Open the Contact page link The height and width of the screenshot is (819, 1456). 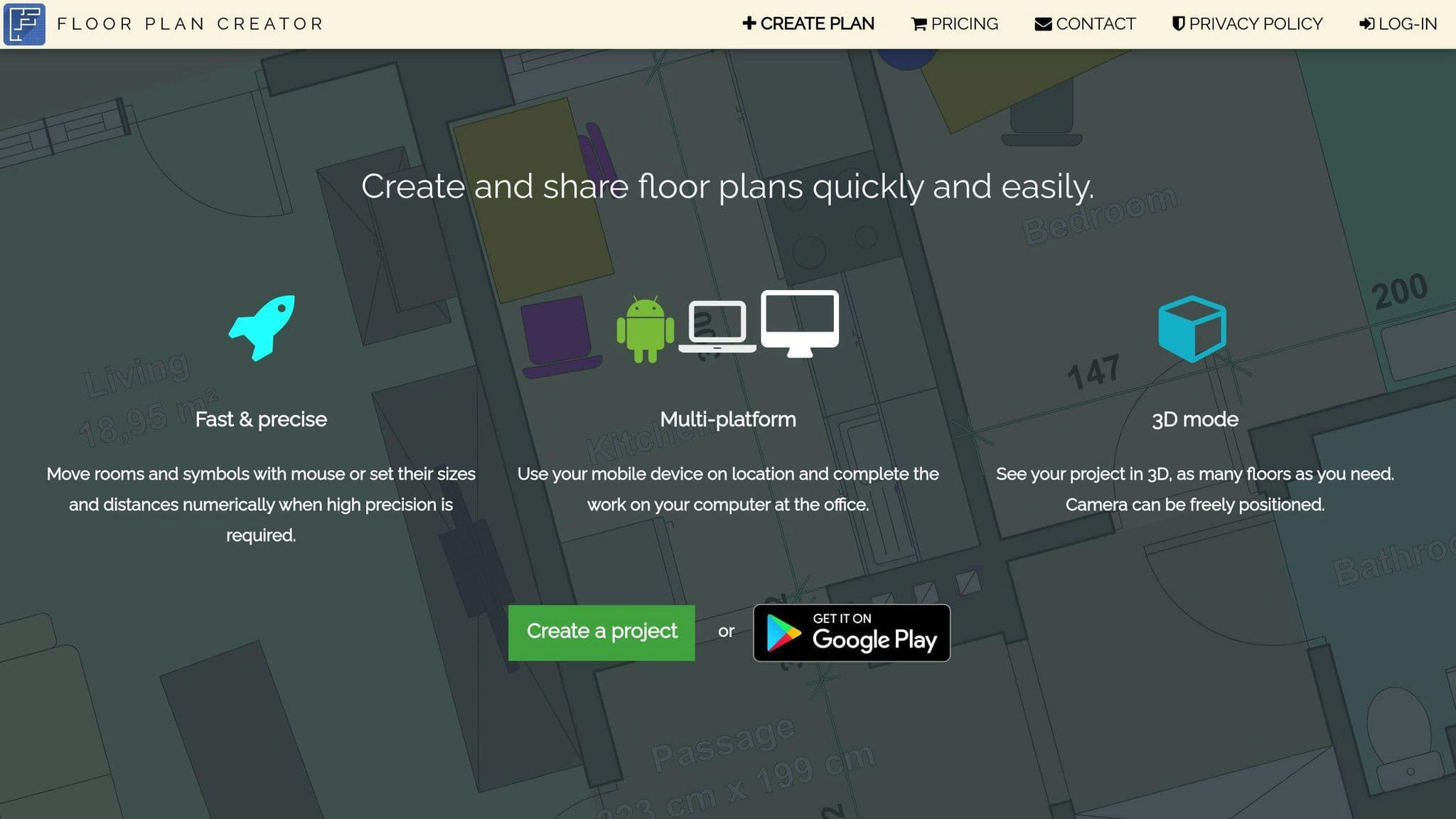pos(1085,24)
